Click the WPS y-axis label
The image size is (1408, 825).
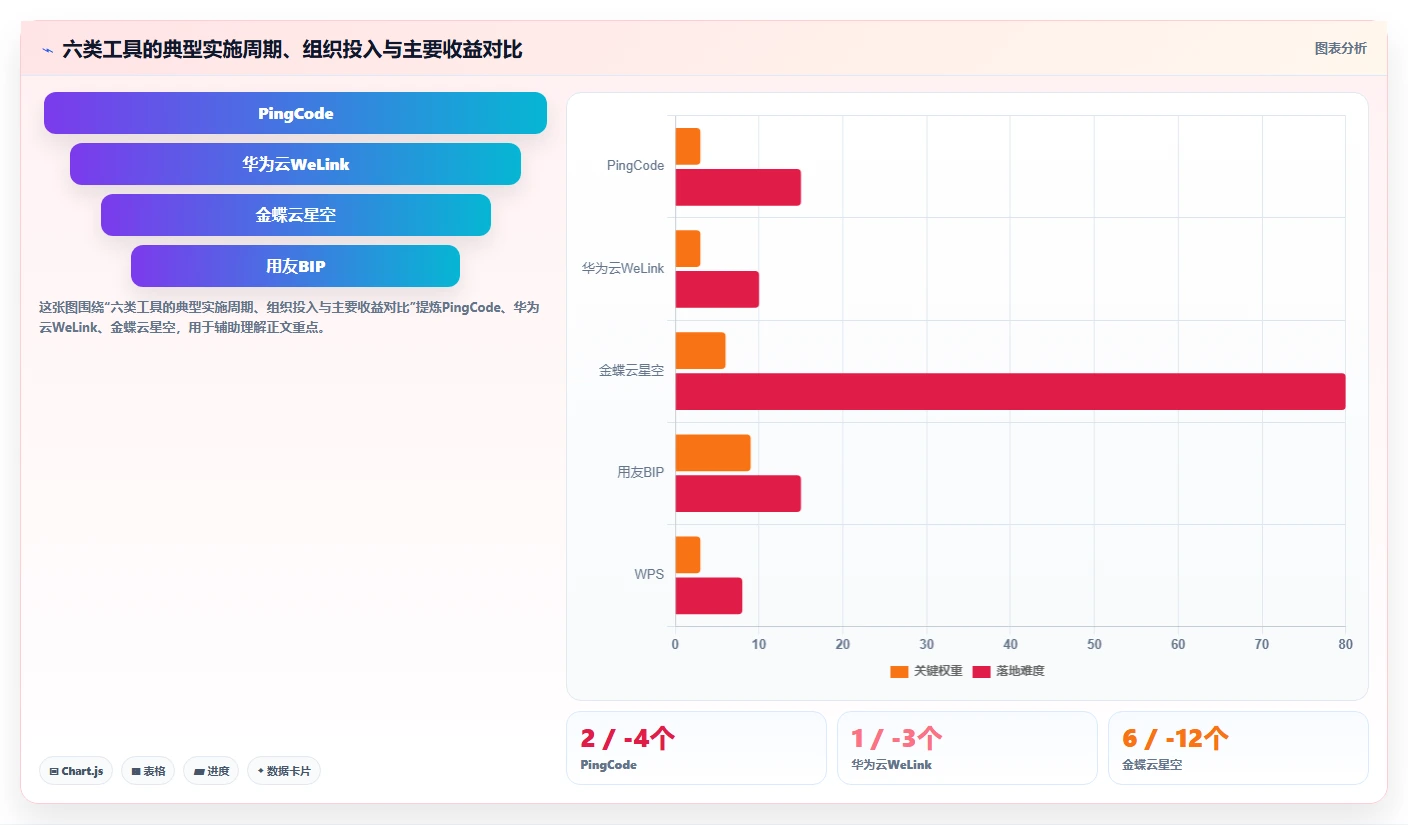649,575
